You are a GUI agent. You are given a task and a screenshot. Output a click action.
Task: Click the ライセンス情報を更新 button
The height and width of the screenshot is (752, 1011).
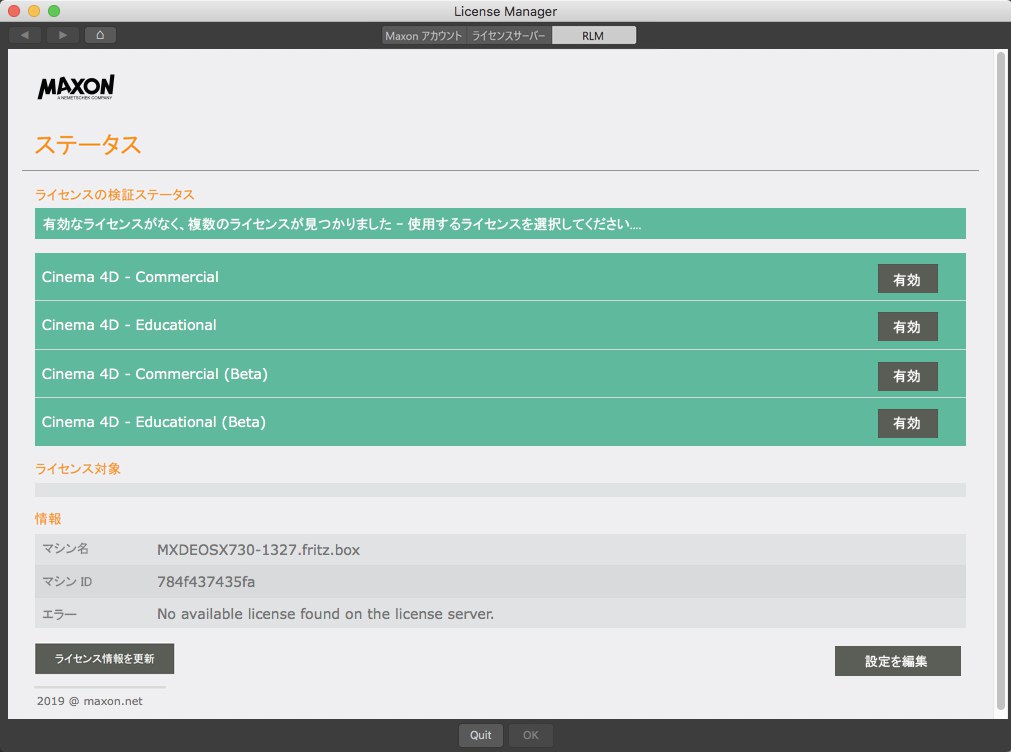pos(104,658)
